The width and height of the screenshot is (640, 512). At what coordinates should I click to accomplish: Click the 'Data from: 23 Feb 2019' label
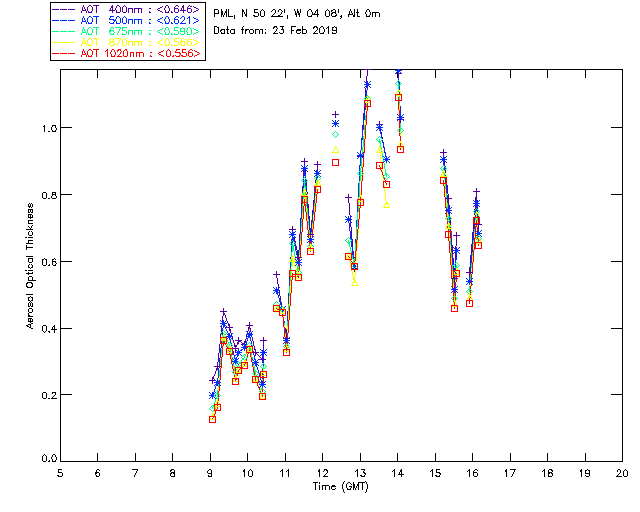(x=276, y=31)
